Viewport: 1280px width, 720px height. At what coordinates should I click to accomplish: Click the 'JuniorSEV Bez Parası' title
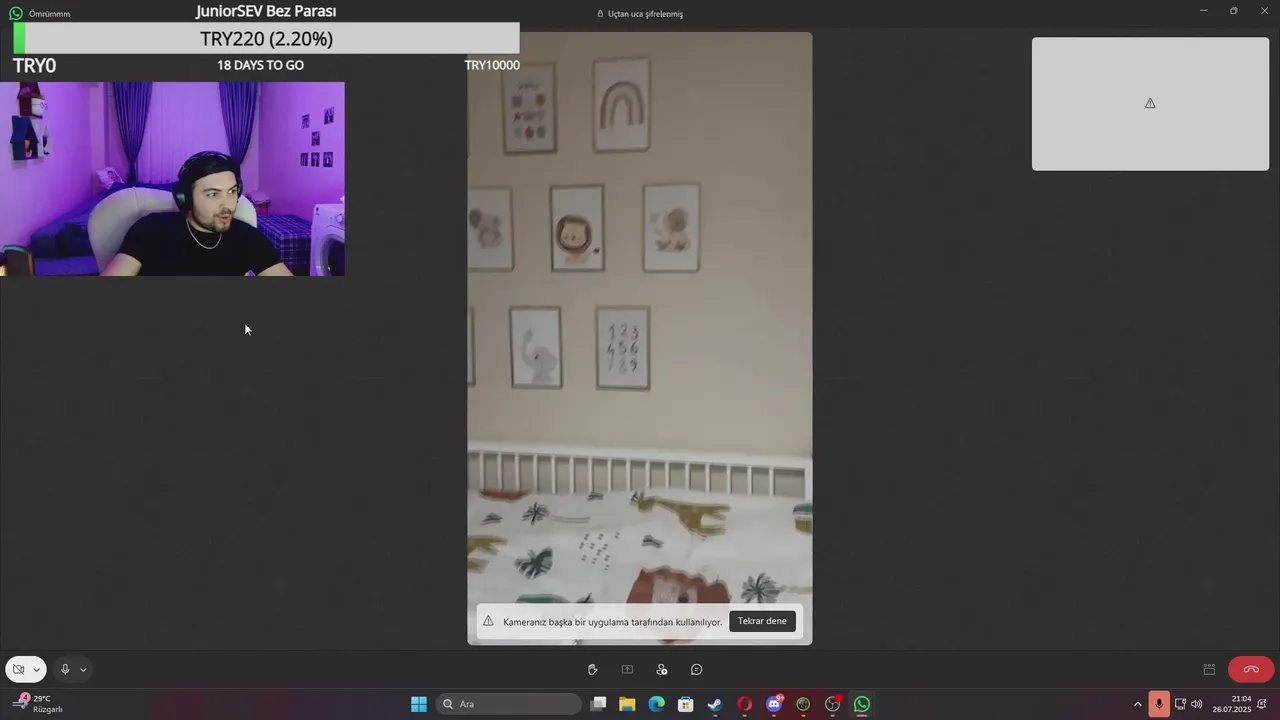(x=266, y=11)
